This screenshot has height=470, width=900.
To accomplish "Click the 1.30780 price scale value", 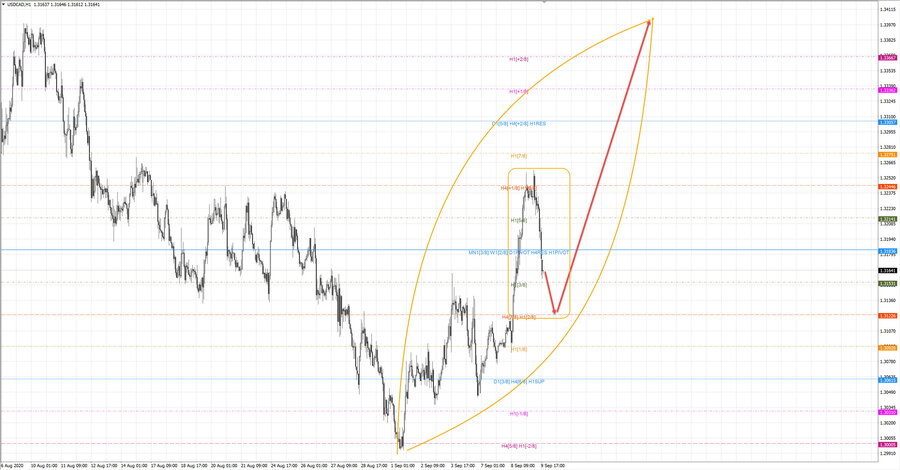I will click(x=889, y=362).
